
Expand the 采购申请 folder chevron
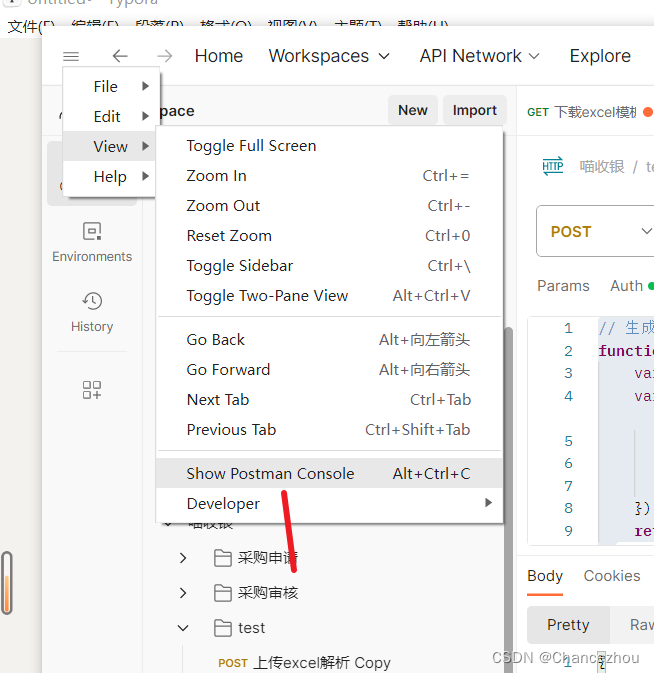tap(183, 558)
